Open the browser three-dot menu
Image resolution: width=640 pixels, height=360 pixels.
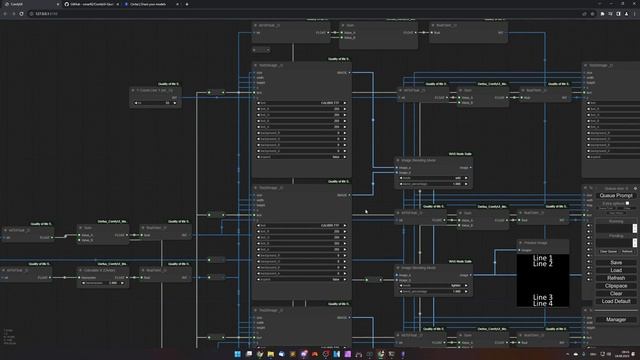click(x=635, y=13)
